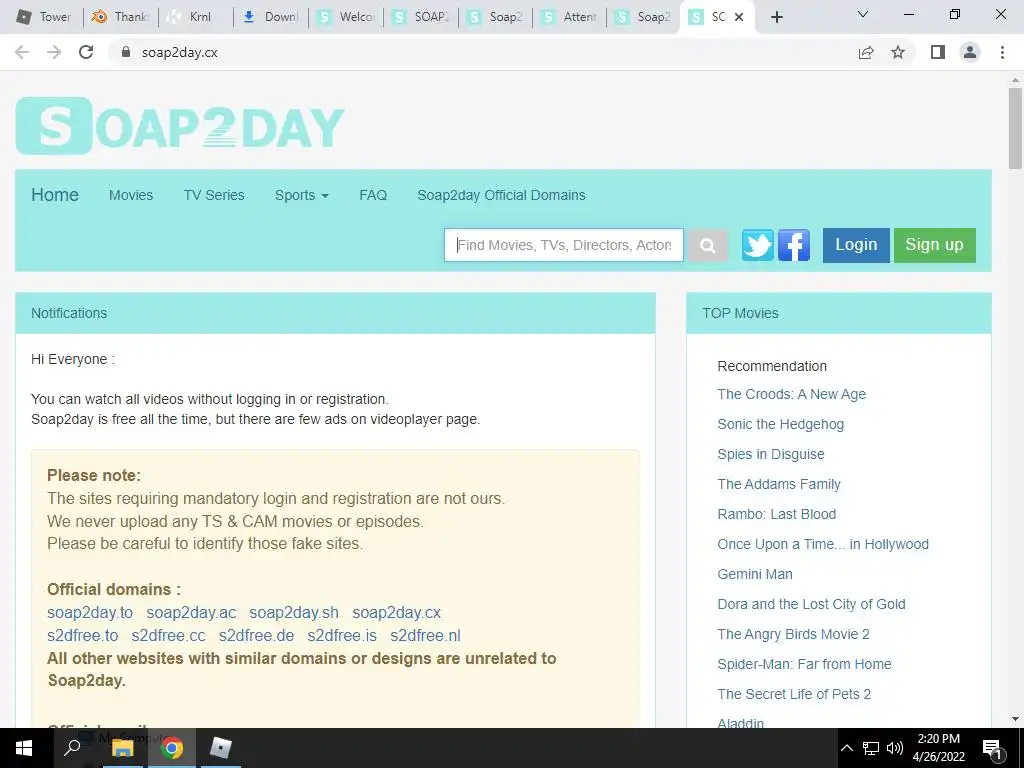
Task: Open The Croods: A New Age
Action: (792, 394)
